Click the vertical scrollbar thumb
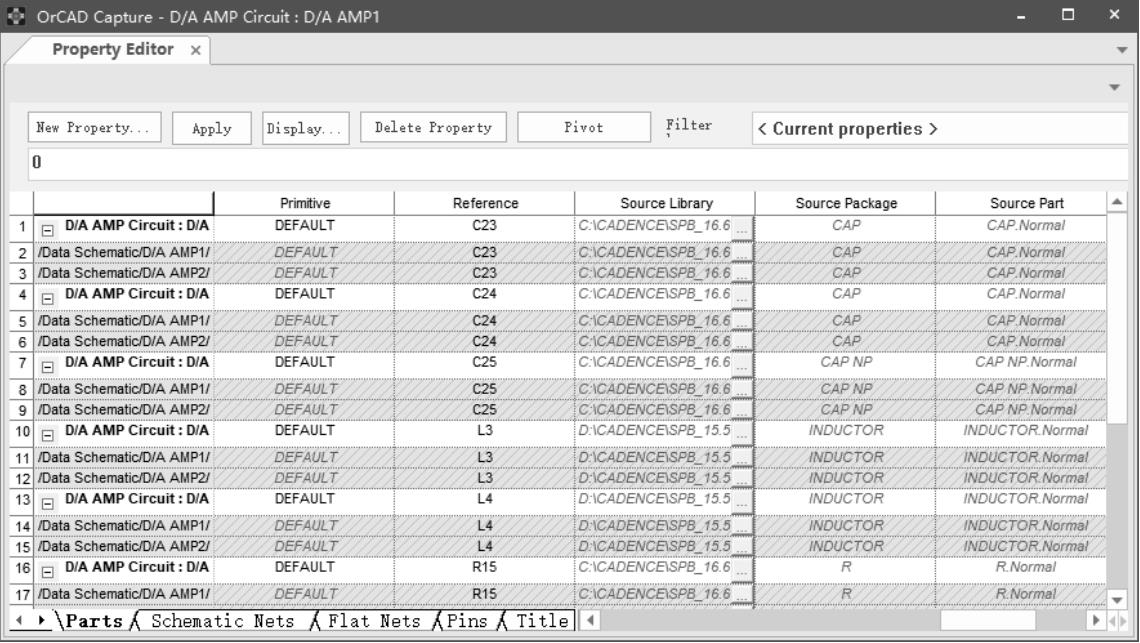Viewport: 1140px width, 643px height. (1117, 317)
